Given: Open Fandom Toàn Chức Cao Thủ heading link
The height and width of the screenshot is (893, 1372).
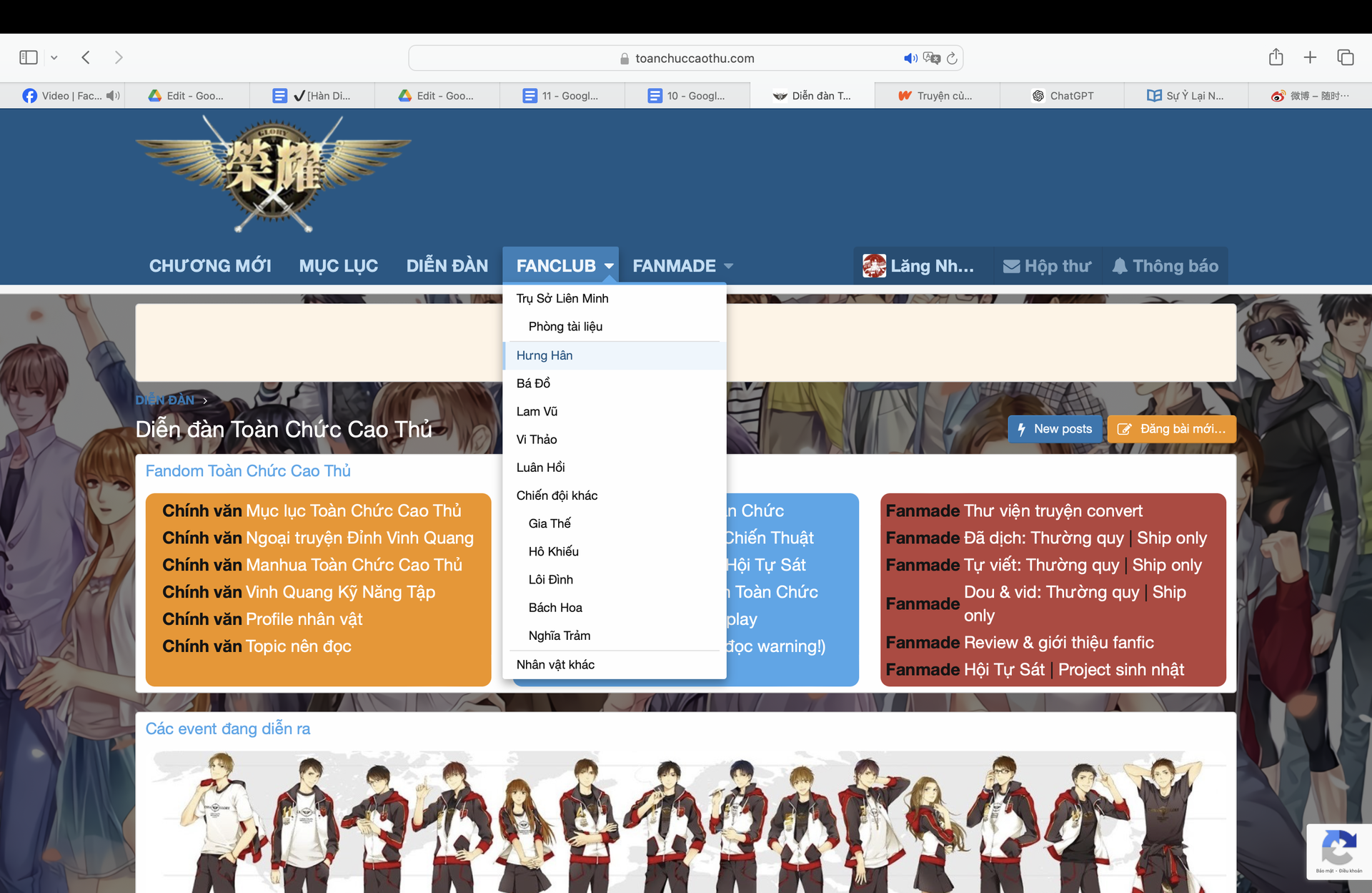Looking at the screenshot, I should pos(248,471).
